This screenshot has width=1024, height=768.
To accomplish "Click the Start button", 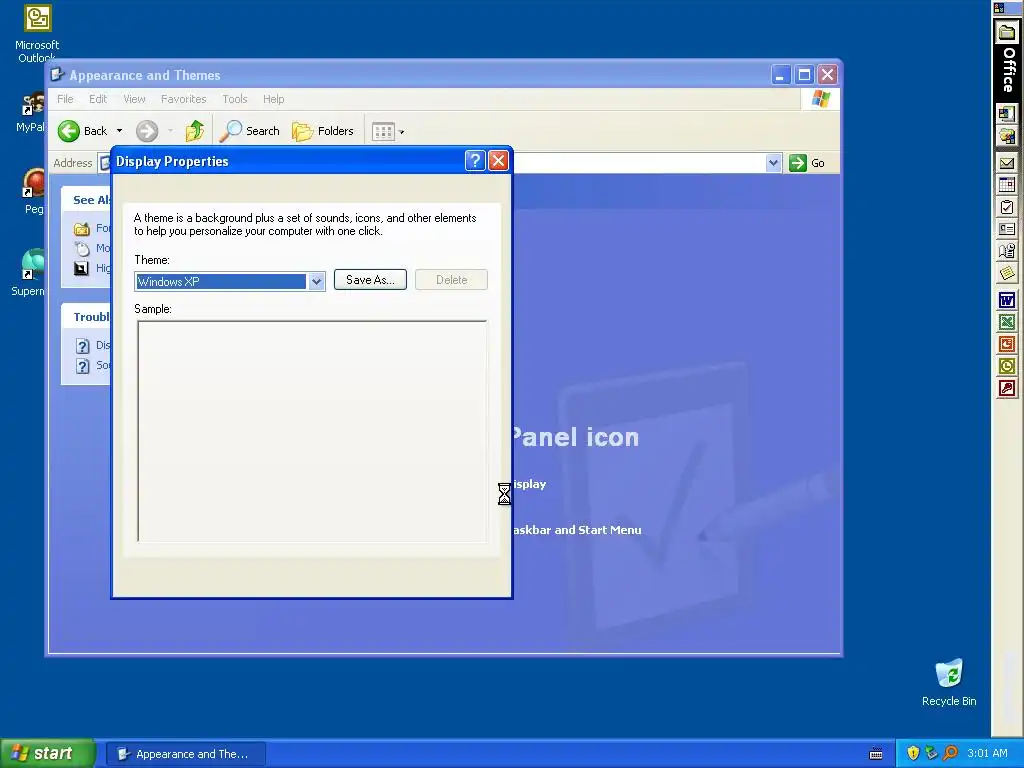I will coord(47,753).
